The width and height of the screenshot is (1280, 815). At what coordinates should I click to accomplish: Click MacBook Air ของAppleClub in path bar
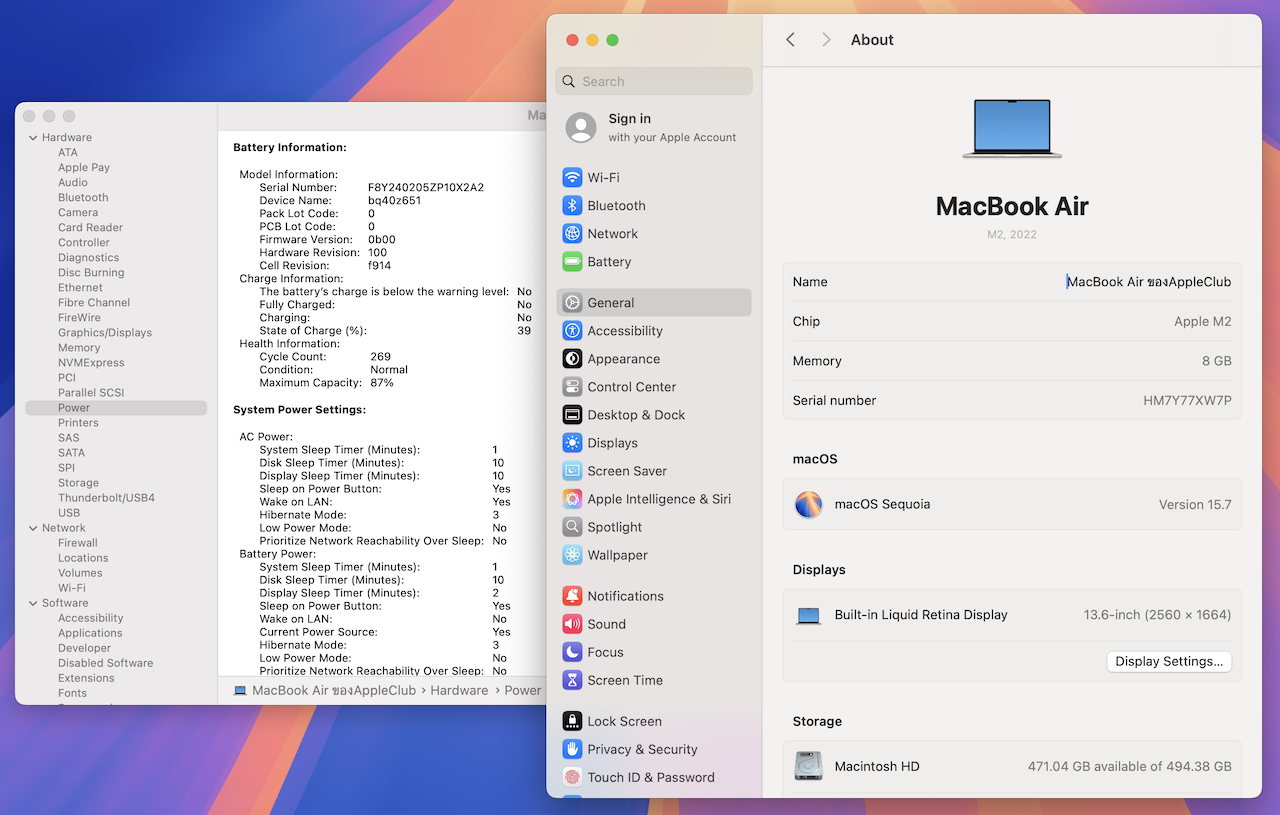point(334,691)
